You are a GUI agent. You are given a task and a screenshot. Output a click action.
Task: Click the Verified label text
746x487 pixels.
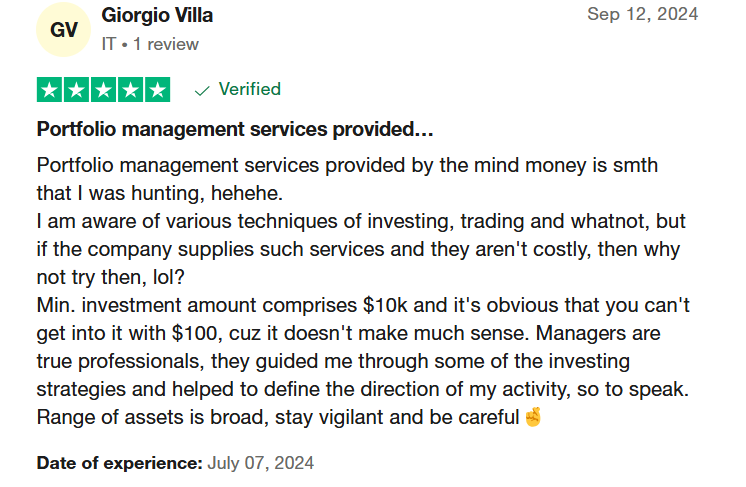pos(250,89)
